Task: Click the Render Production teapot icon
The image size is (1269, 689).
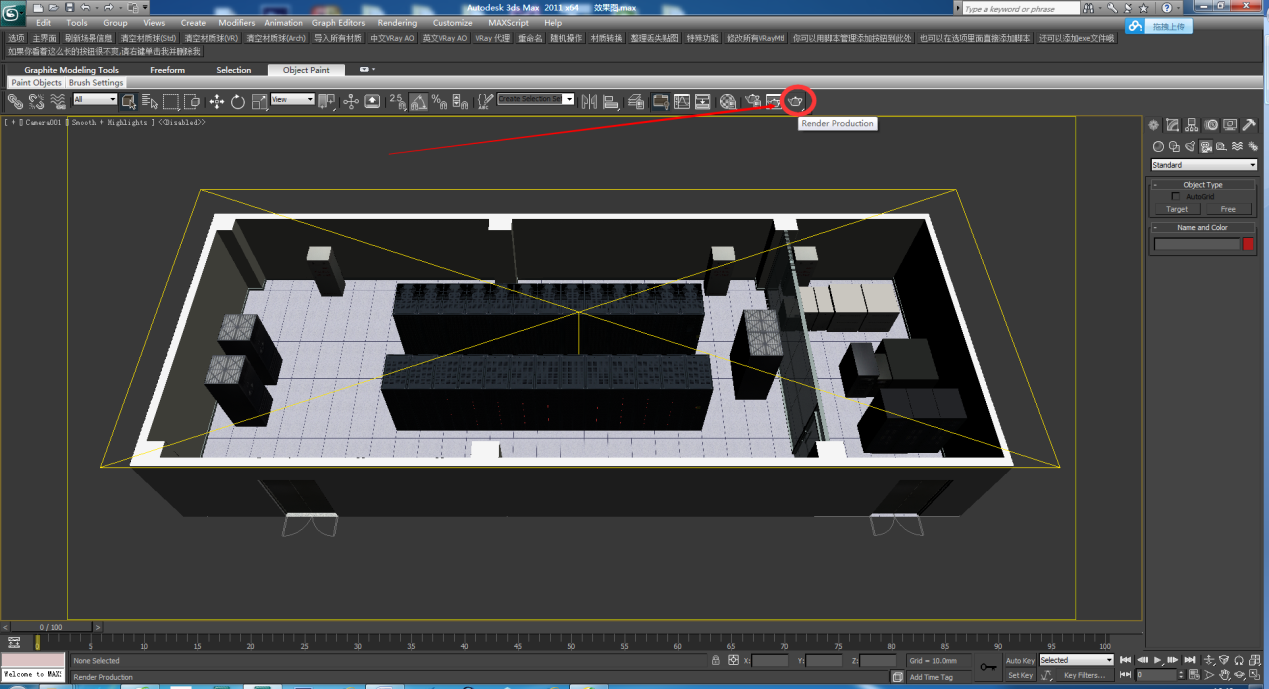Action: tap(796, 101)
